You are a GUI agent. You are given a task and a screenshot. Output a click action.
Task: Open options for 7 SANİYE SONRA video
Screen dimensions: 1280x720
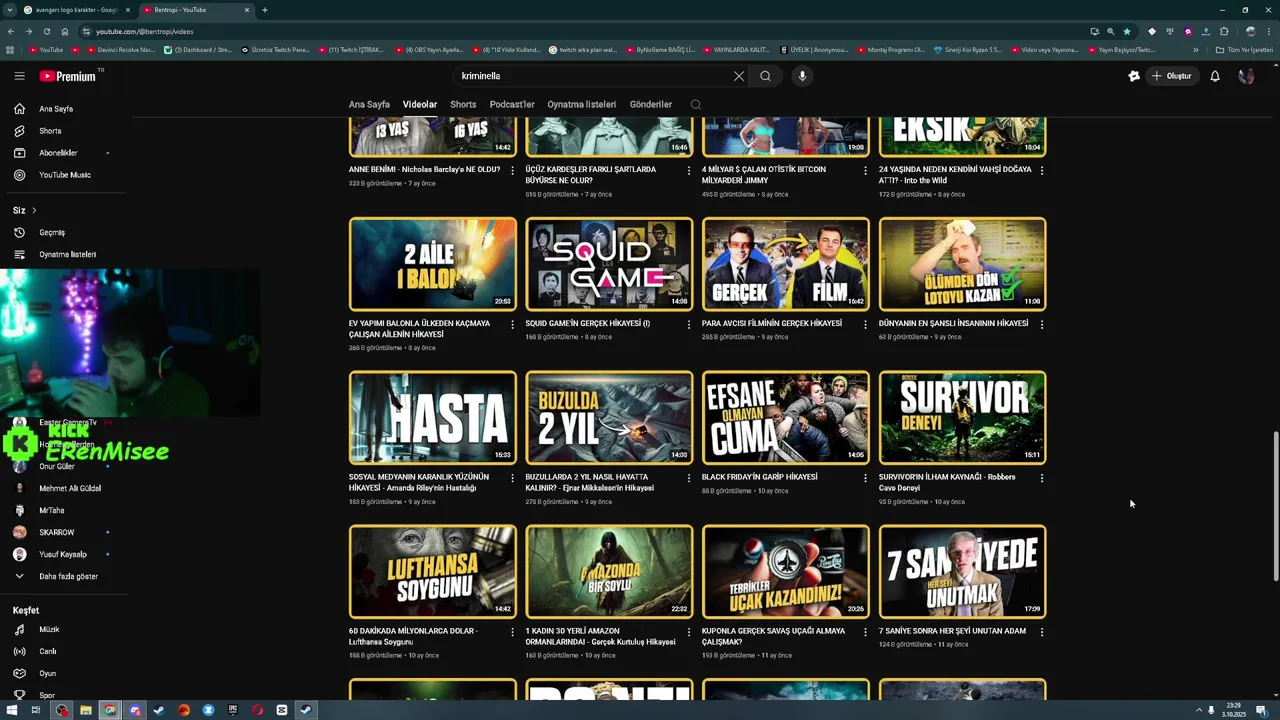(1042, 633)
